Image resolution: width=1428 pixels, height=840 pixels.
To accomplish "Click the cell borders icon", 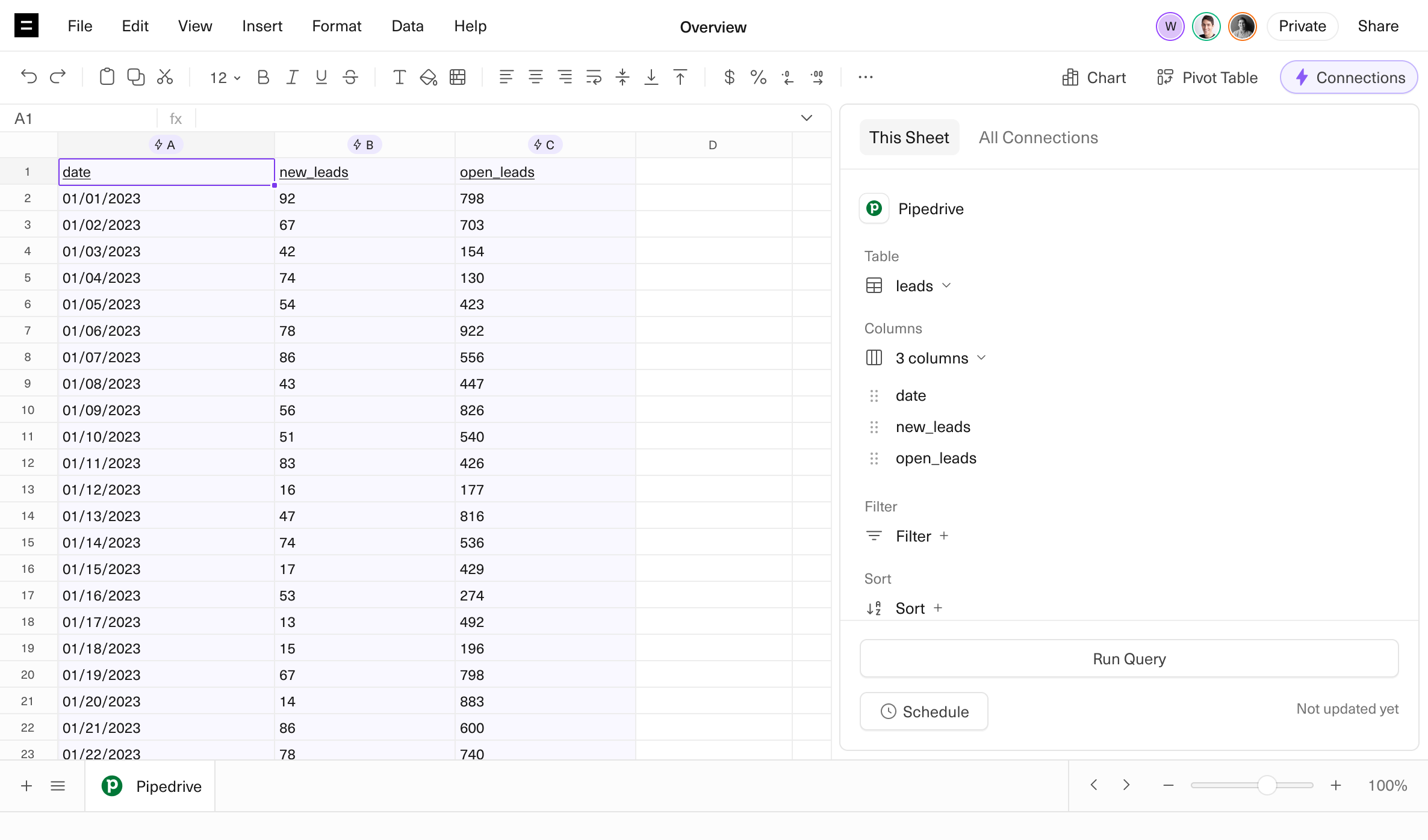I will (x=458, y=77).
